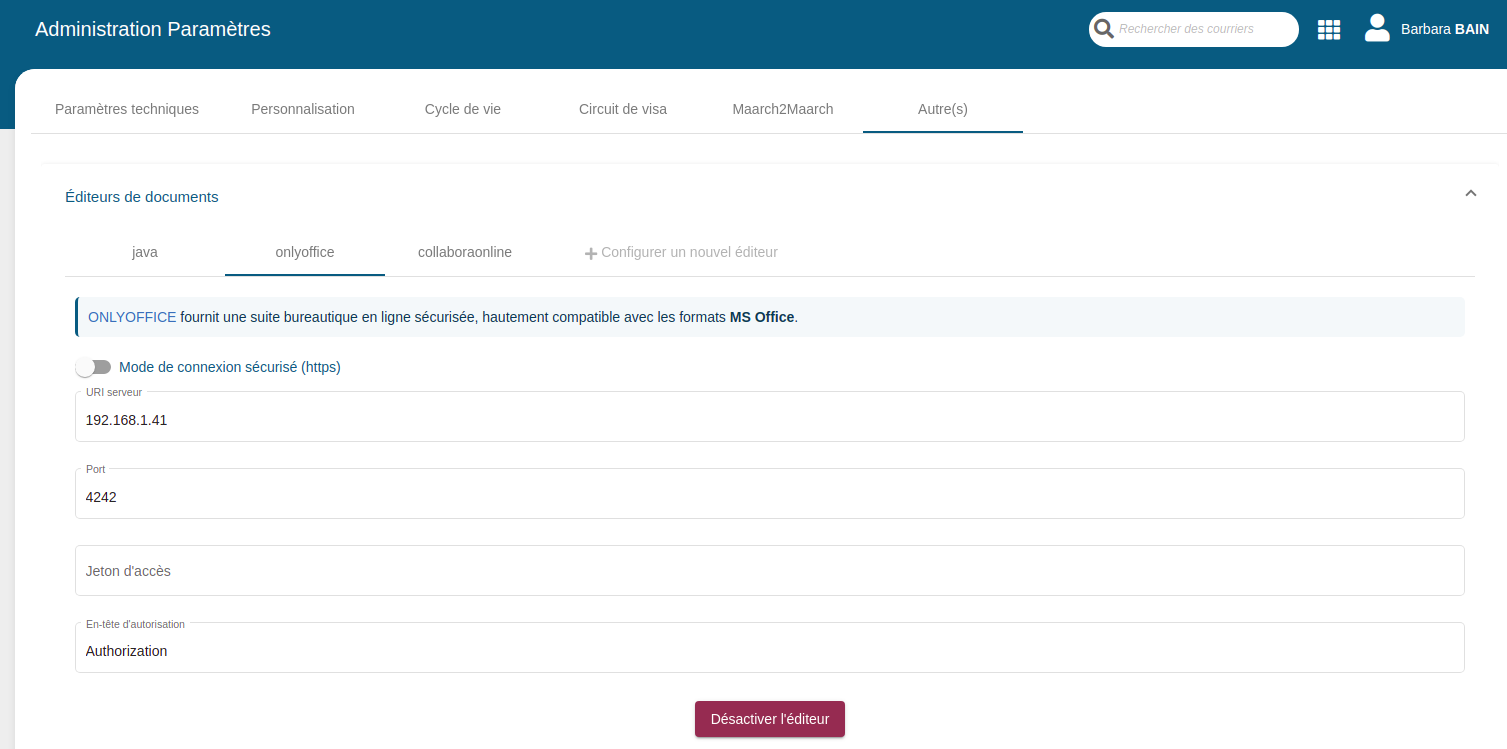Image resolution: width=1507 pixels, height=749 pixels.
Task: Switch to the Personnalisation tab
Action: pyautogui.click(x=303, y=109)
